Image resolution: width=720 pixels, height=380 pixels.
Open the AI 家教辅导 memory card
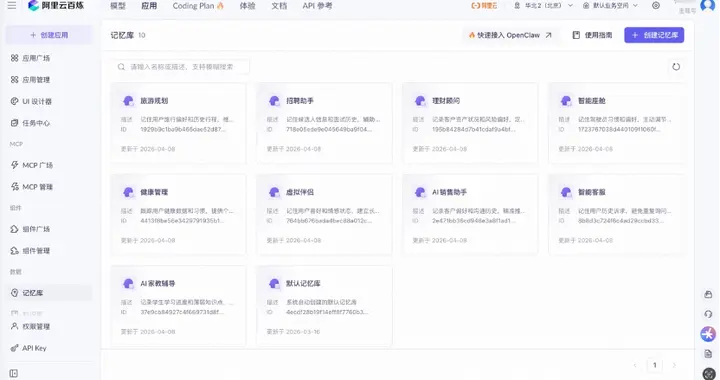178,306
